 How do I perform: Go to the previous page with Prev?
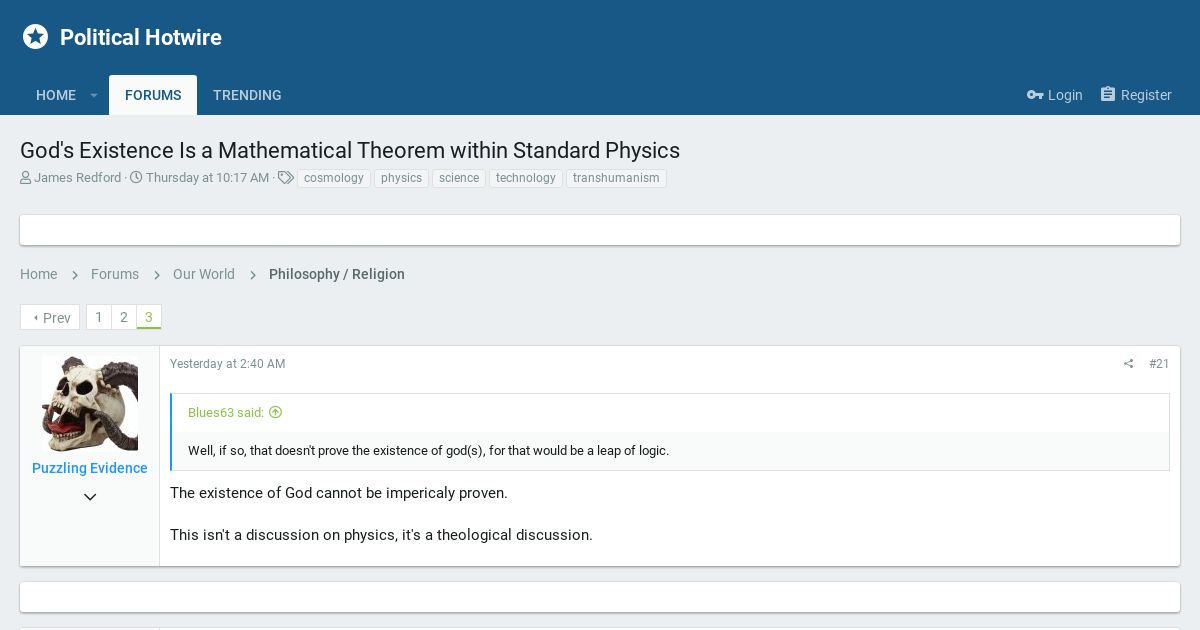tap(50, 317)
